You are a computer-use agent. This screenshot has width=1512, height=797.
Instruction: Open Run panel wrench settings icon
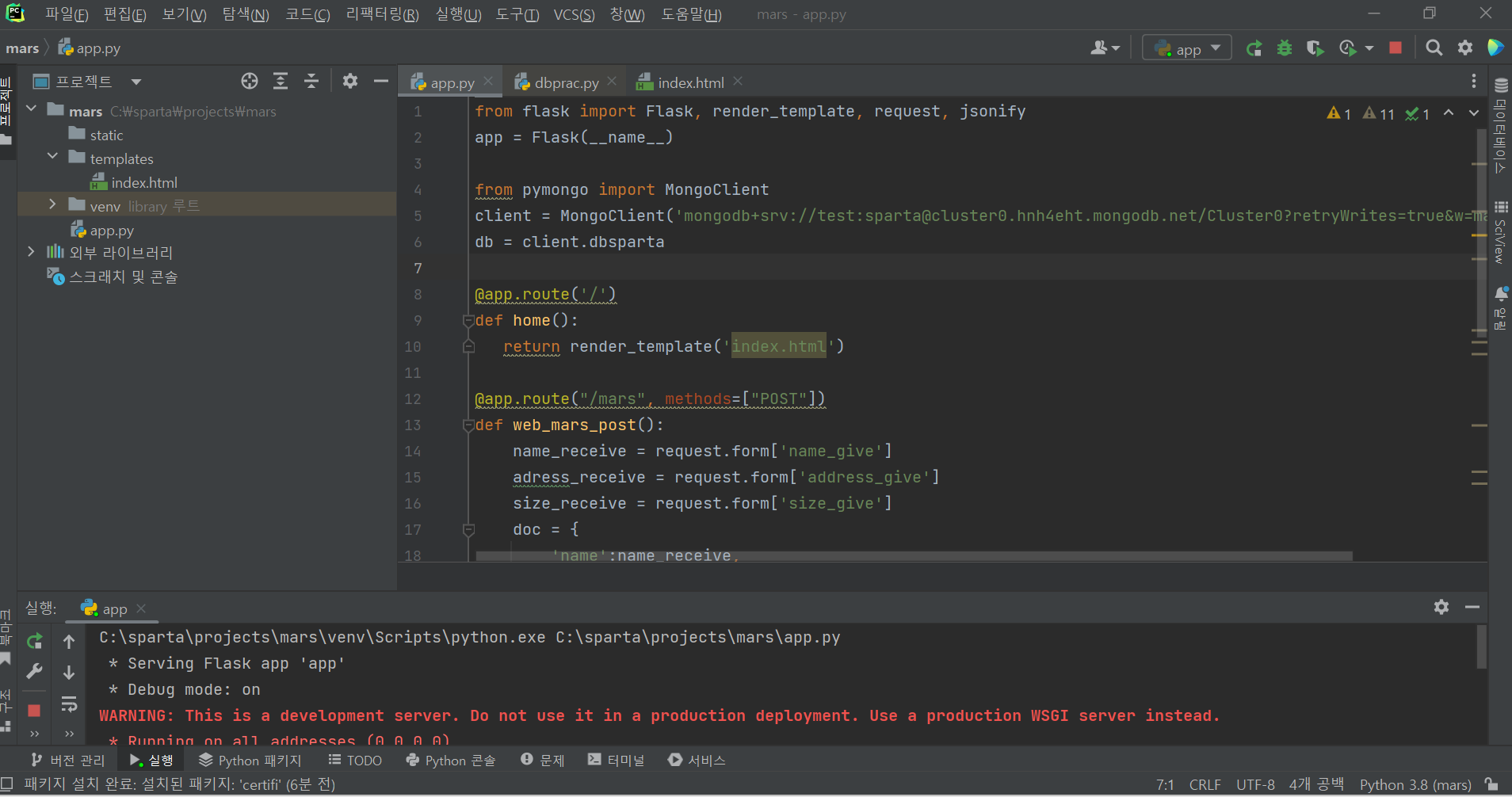(x=34, y=672)
